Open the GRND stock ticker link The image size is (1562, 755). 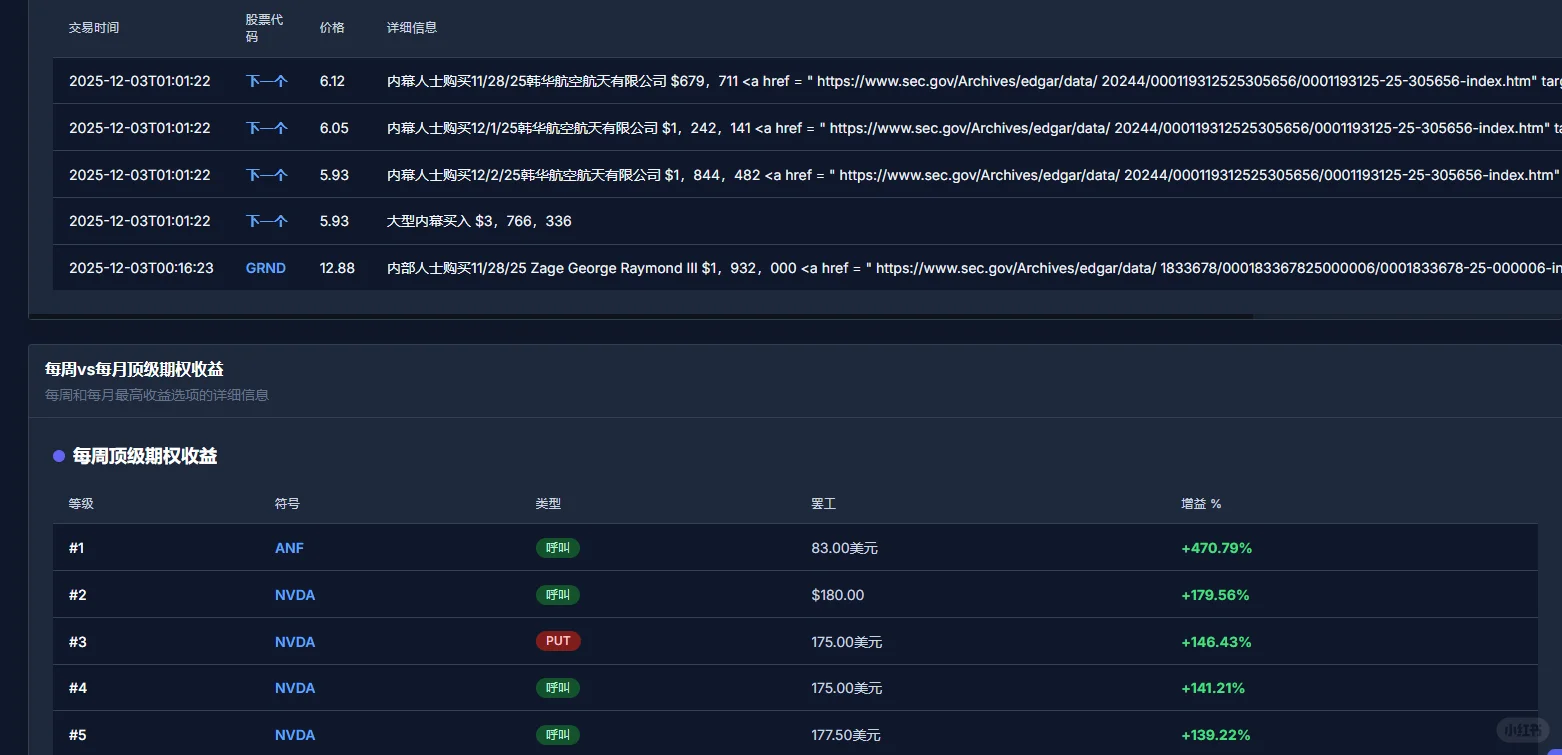tap(266, 268)
